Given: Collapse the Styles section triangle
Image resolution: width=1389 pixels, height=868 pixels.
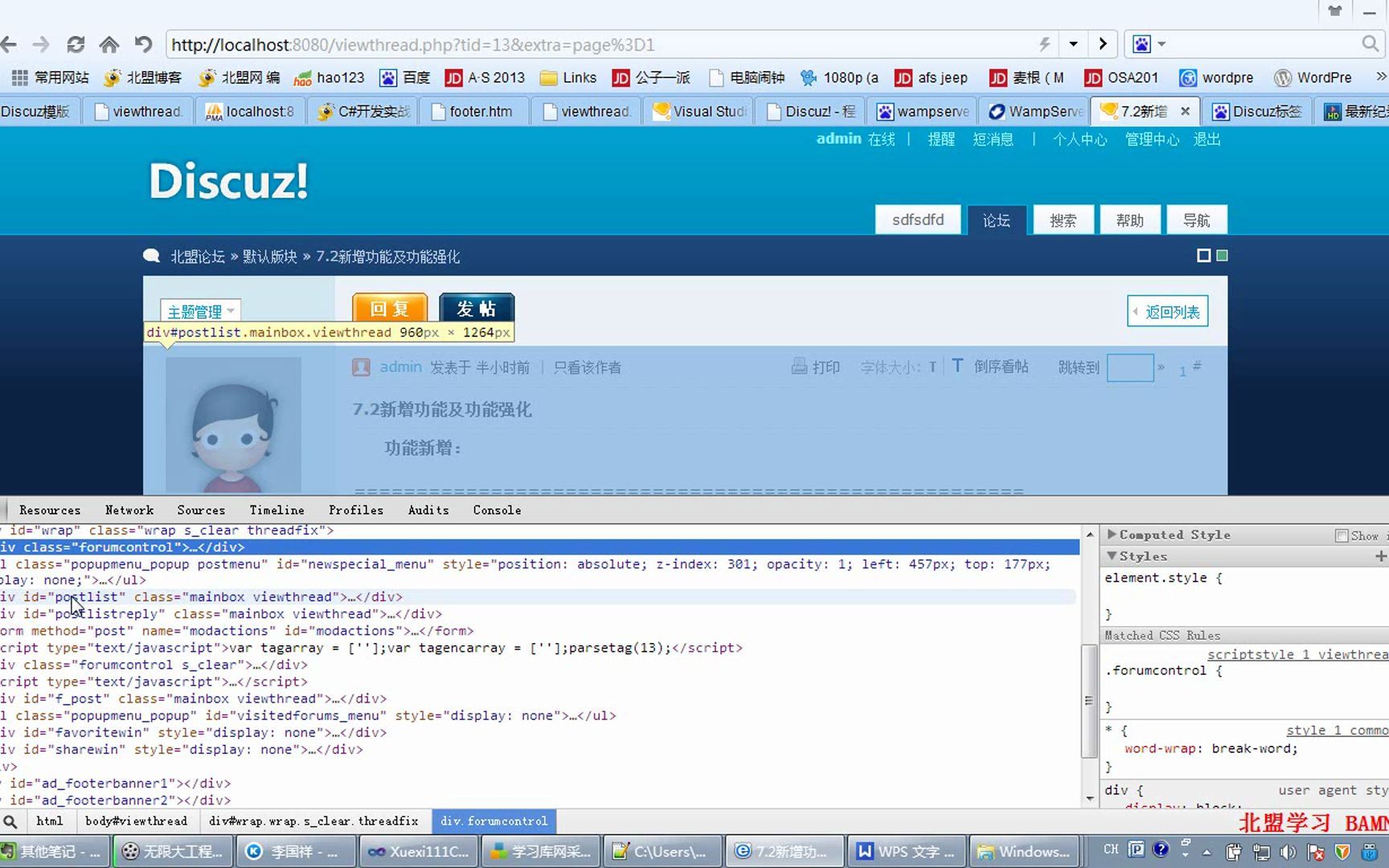Looking at the screenshot, I should click(x=1112, y=555).
